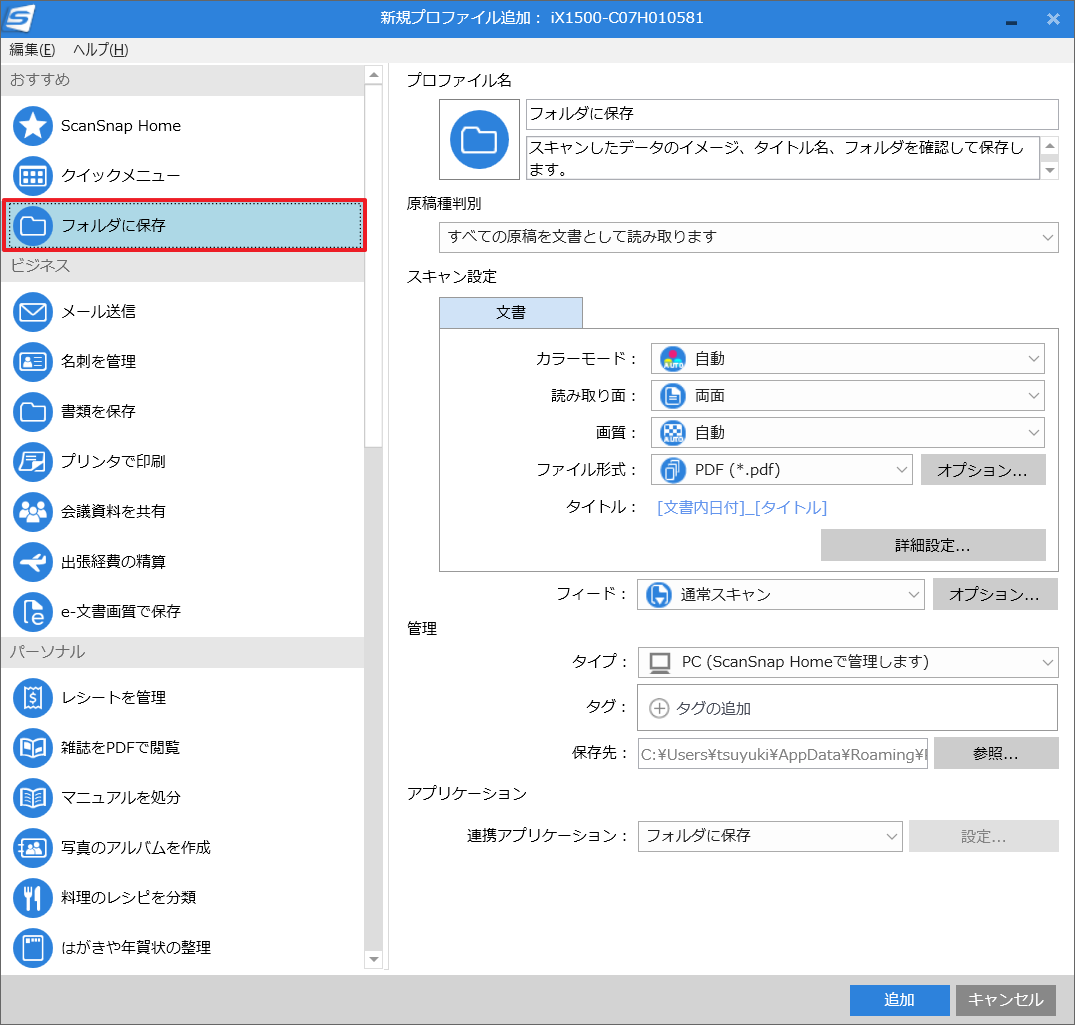Choose the 写真のアルバムを作成 photo icon

click(x=32, y=848)
